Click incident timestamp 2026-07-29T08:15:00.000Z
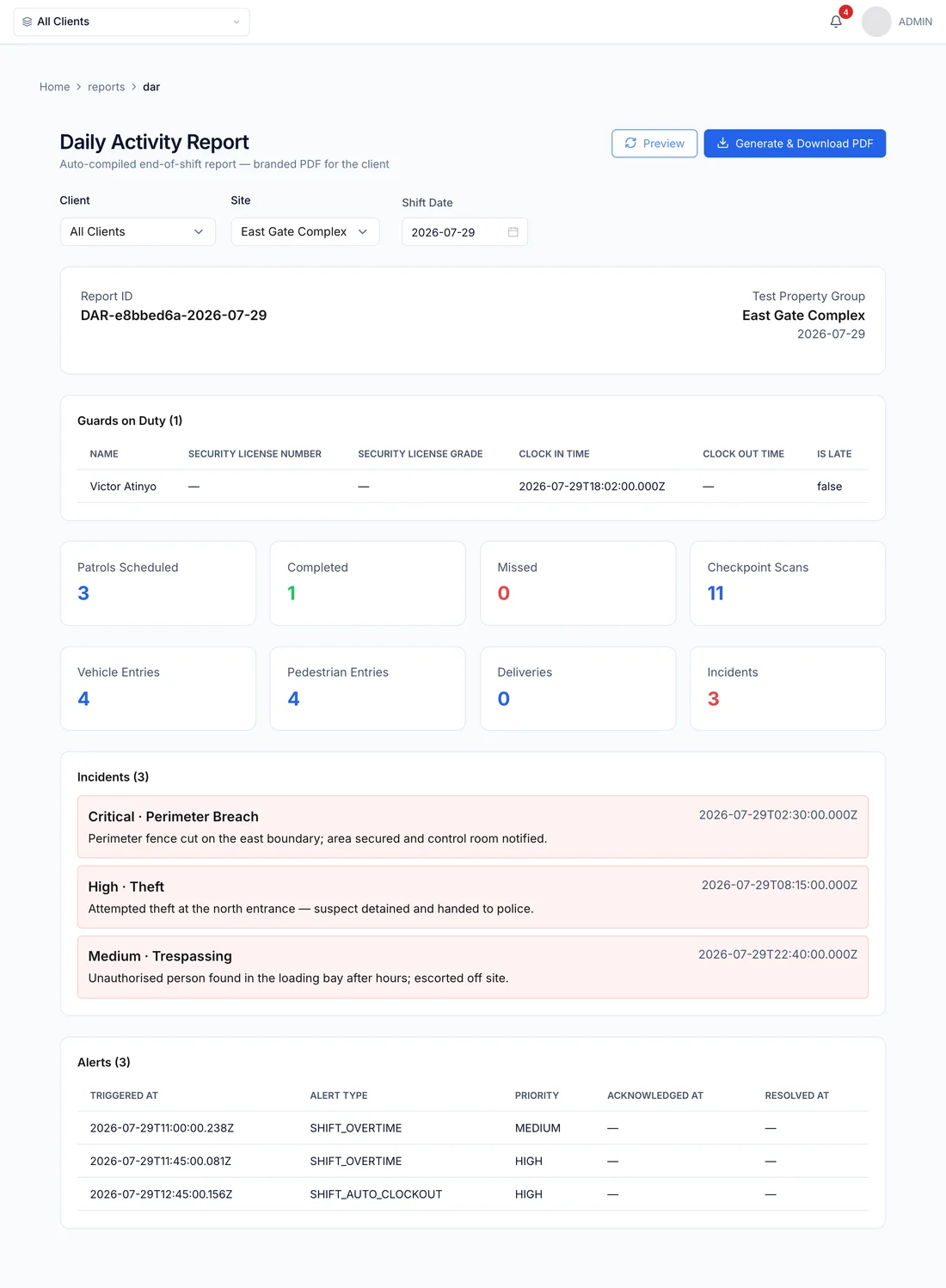 [779, 885]
